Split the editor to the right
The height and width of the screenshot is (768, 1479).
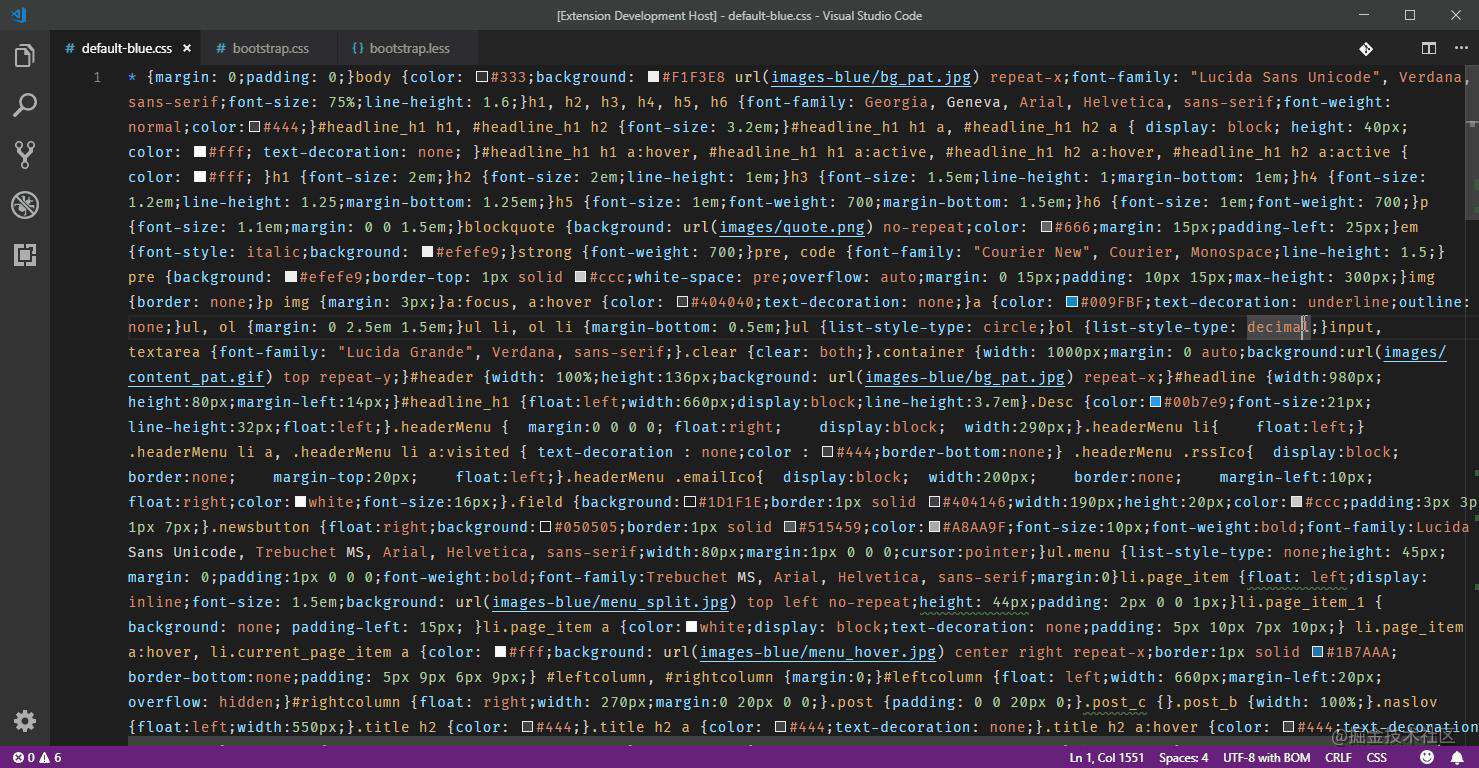tap(1429, 48)
